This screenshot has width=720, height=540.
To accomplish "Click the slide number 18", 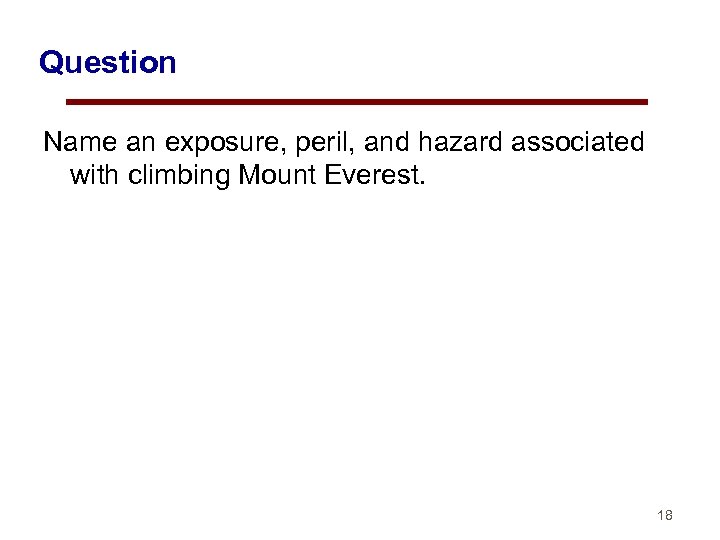I will tap(665, 515).
